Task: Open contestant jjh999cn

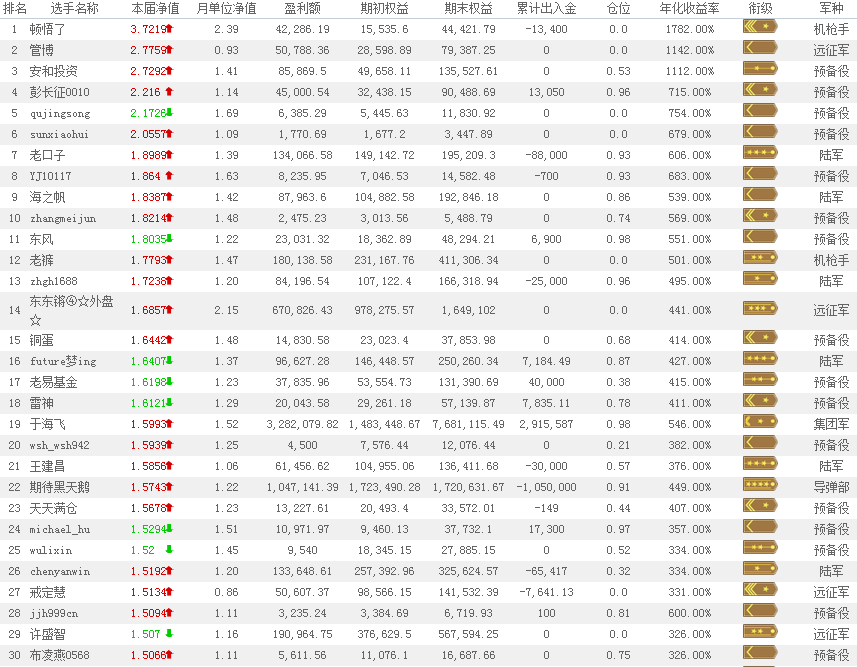Action: click(x=54, y=613)
